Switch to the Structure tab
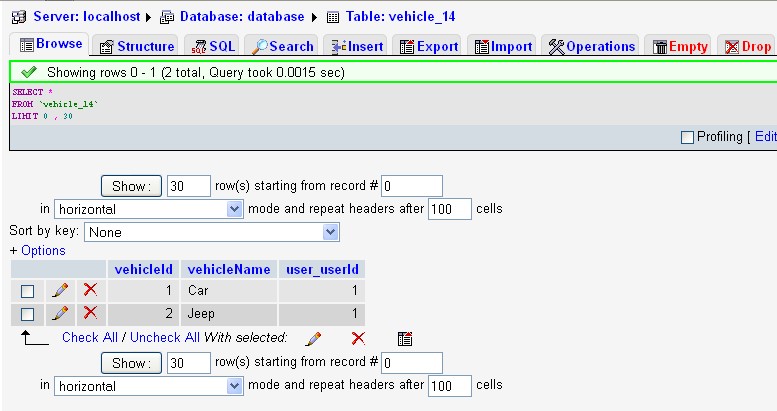Image resolution: width=777 pixels, height=411 pixels. [136, 47]
